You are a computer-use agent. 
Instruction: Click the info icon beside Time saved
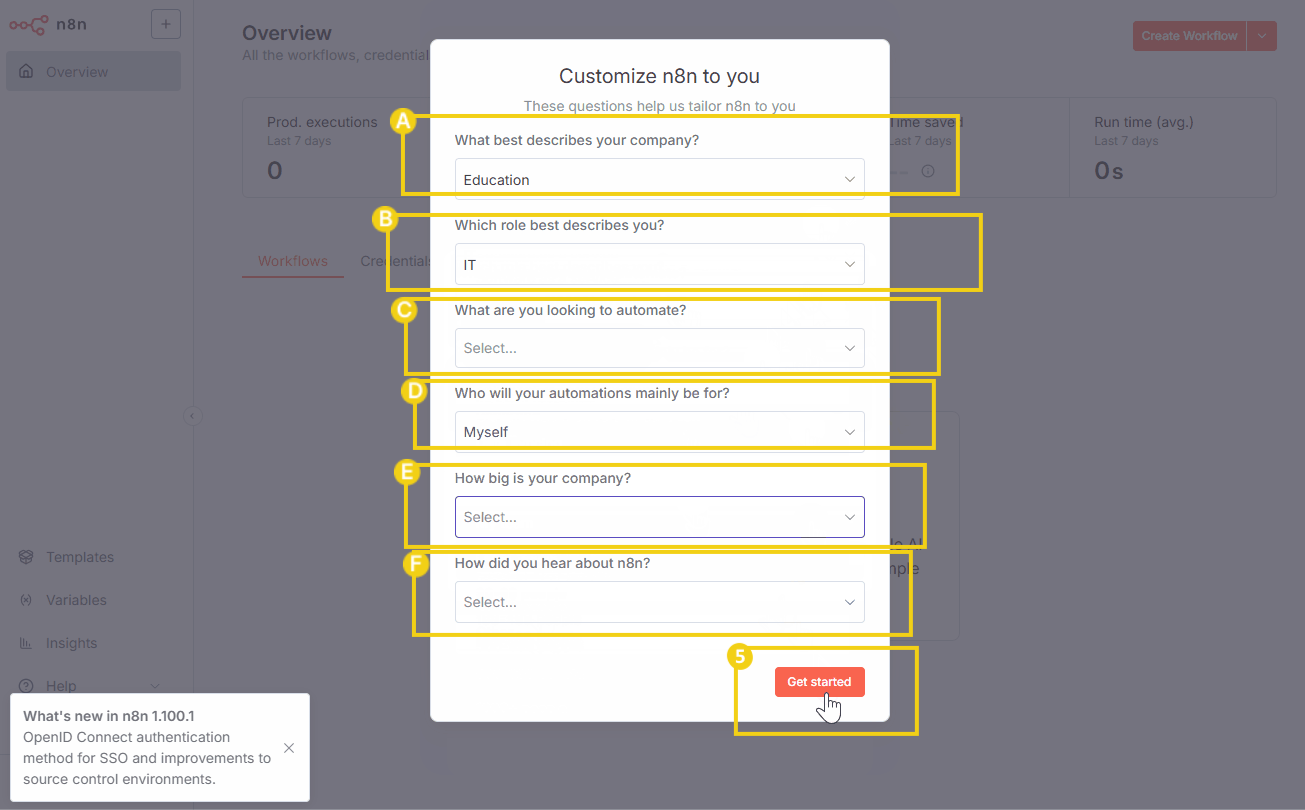tap(927, 171)
